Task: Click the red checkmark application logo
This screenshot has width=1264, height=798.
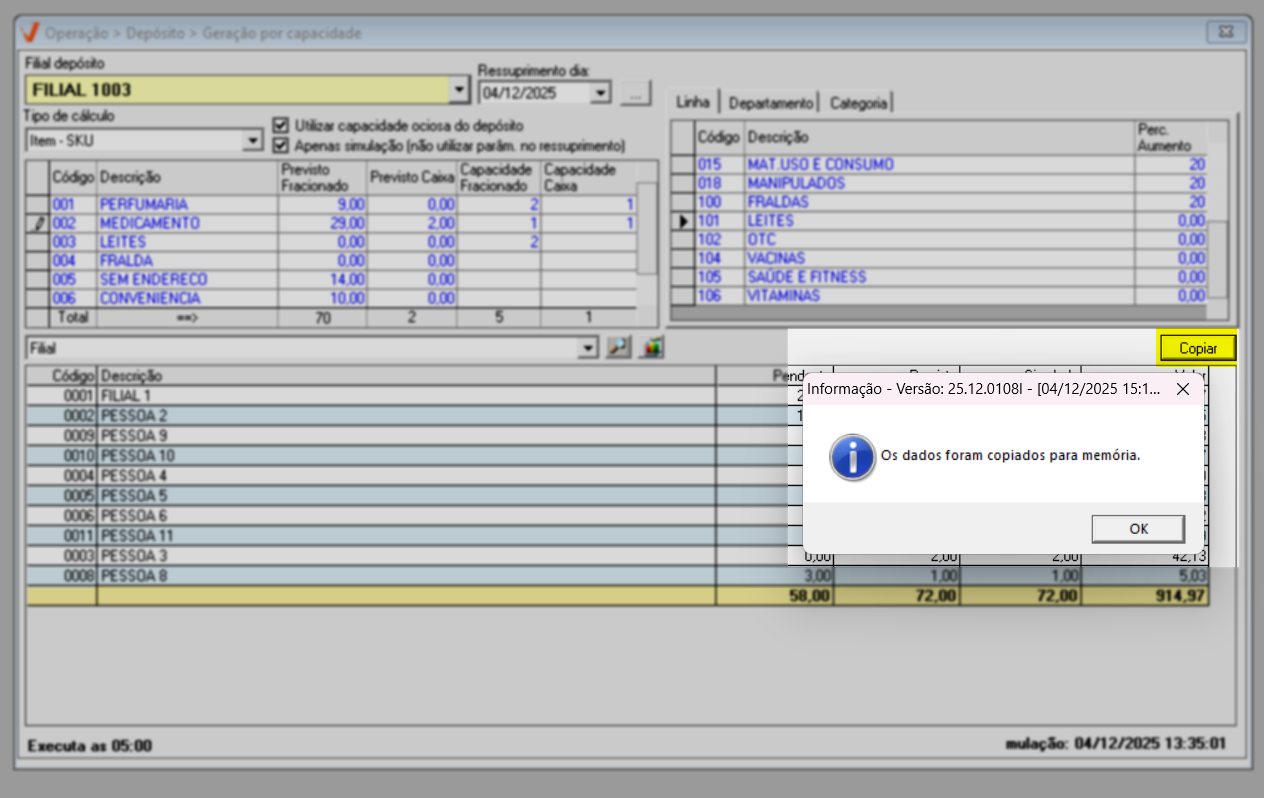Action: [x=29, y=33]
